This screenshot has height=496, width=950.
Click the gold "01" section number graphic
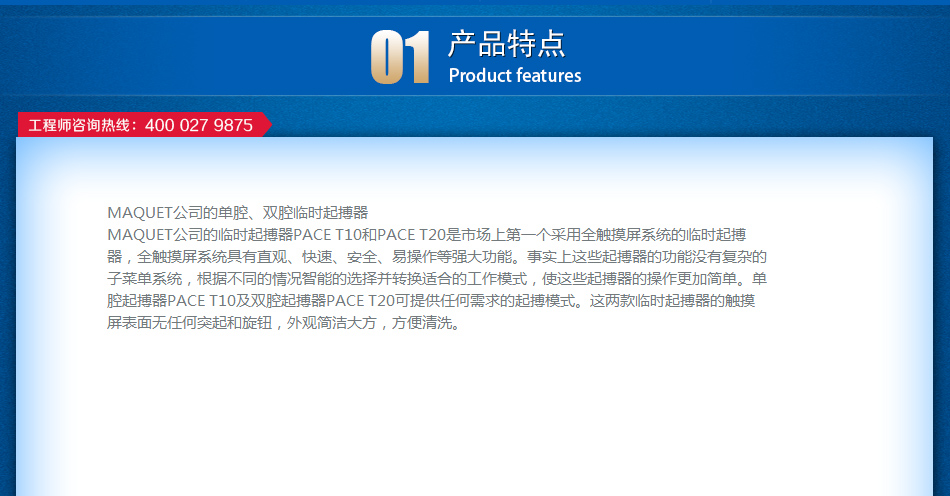400,57
